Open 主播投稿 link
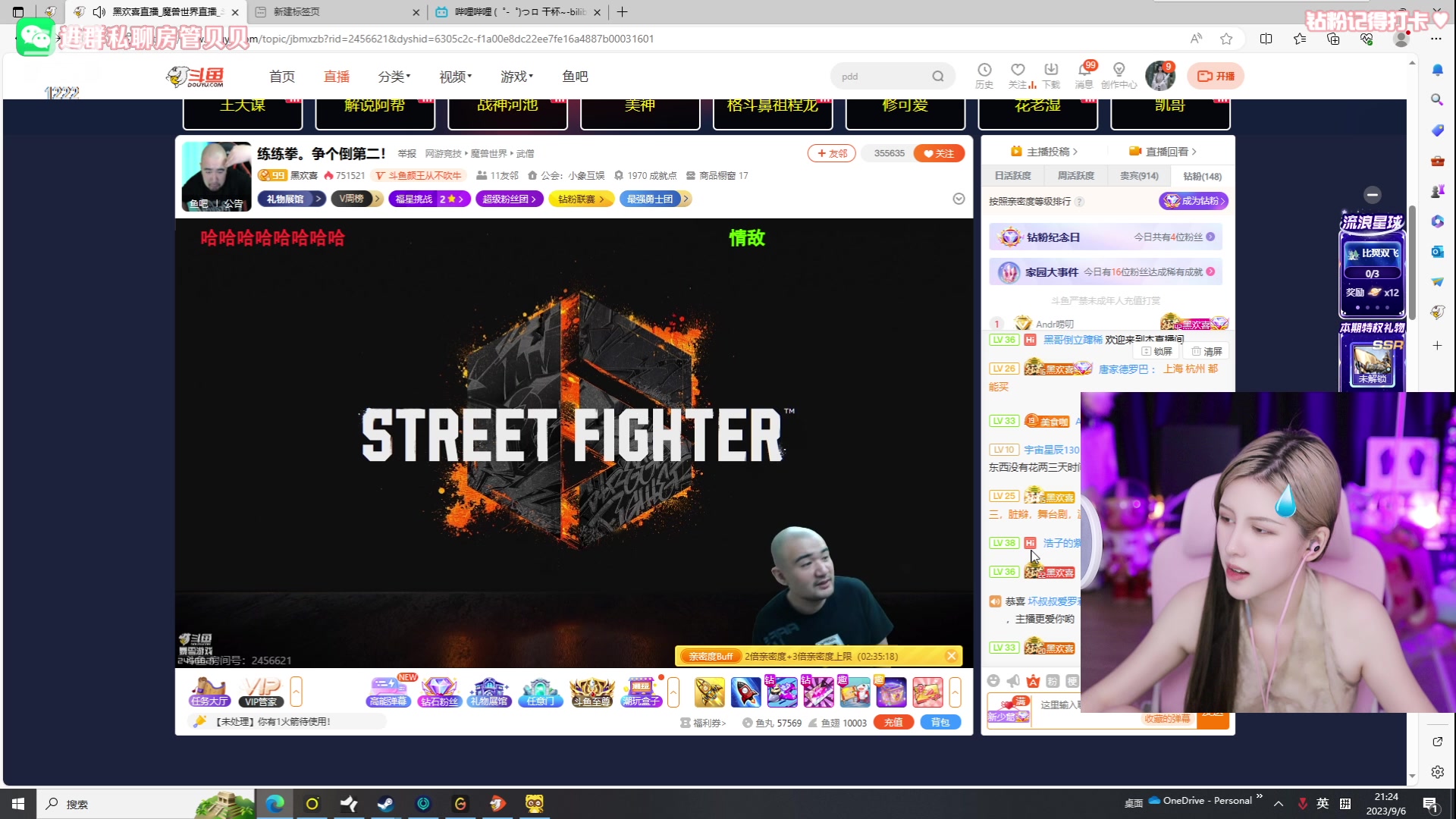This screenshot has width=1456, height=819. [1044, 152]
